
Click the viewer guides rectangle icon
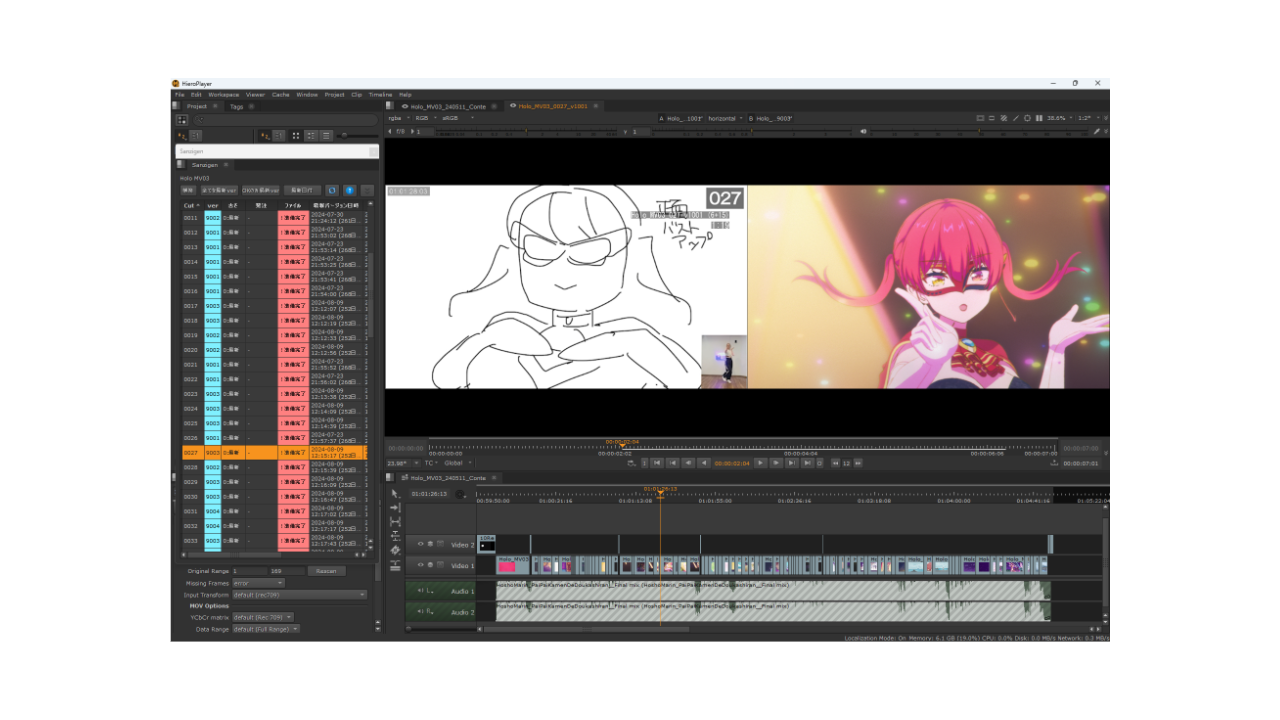980,118
